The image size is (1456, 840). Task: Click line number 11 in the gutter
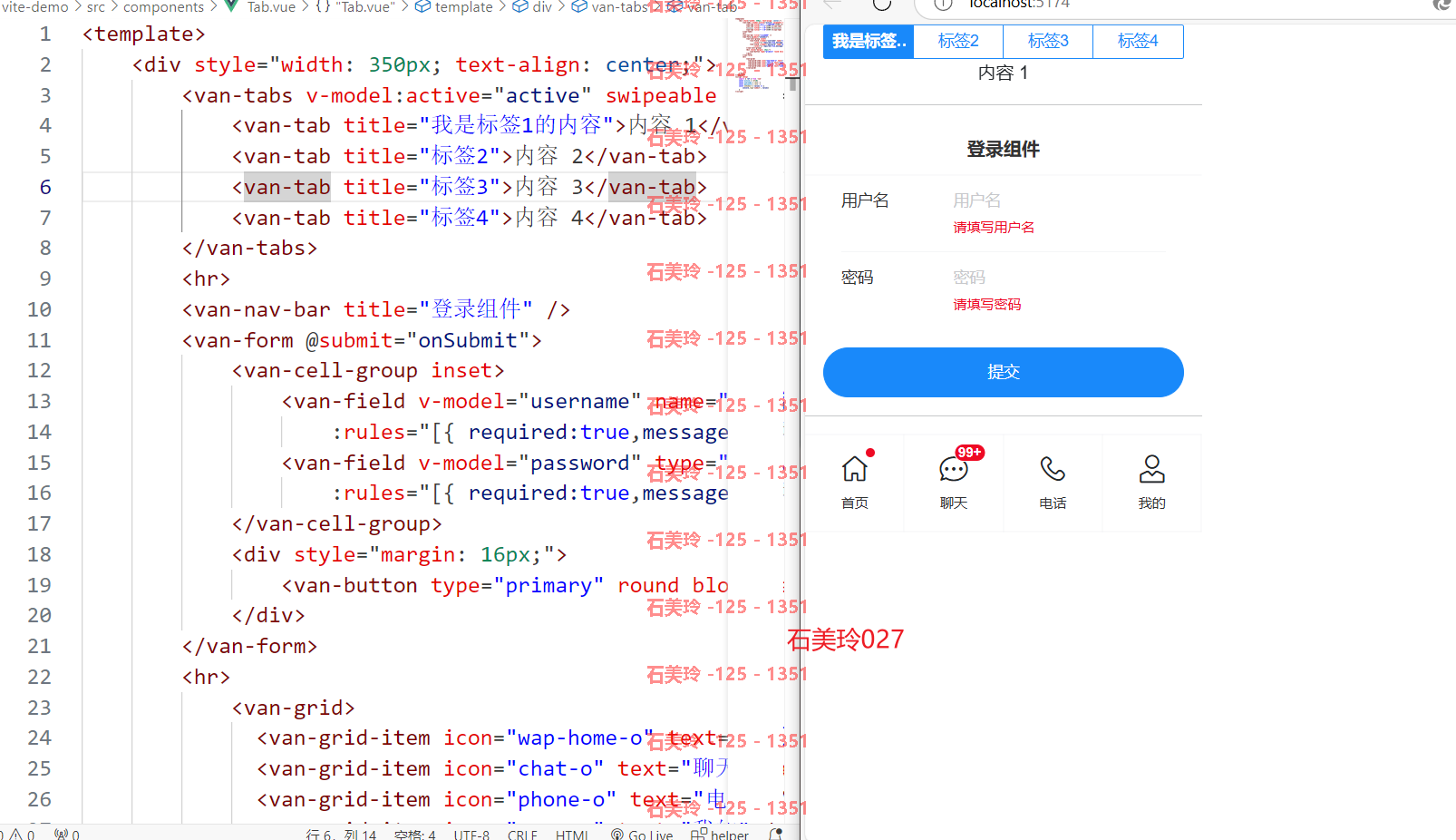pos(39,340)
